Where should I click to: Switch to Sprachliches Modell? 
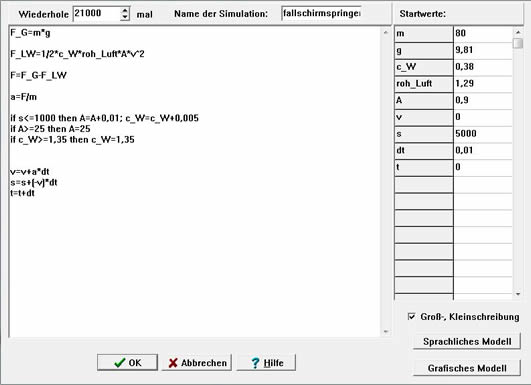467,341
